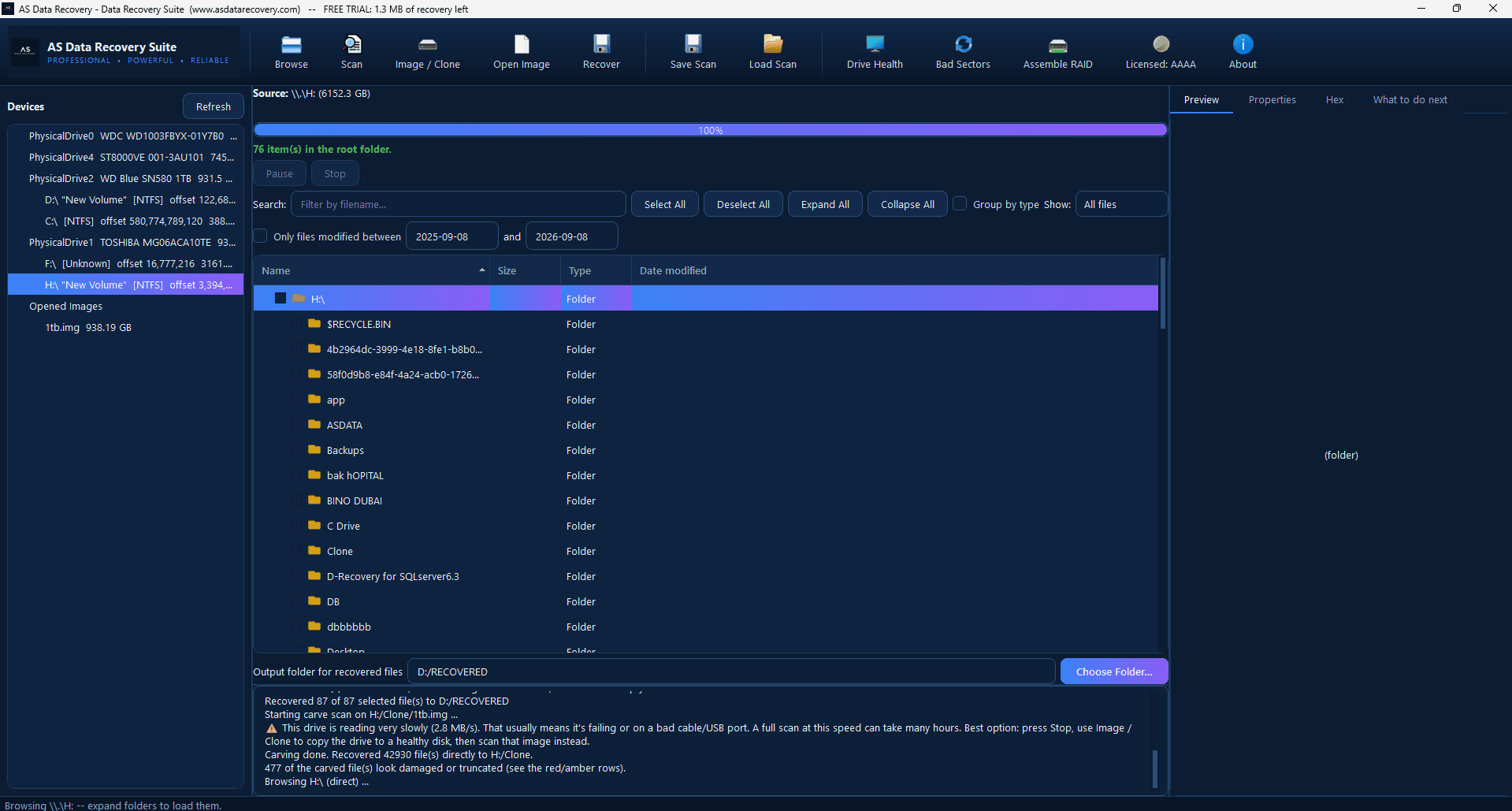
Task: Click the folder icon beside app
Action: pos(314,399)
